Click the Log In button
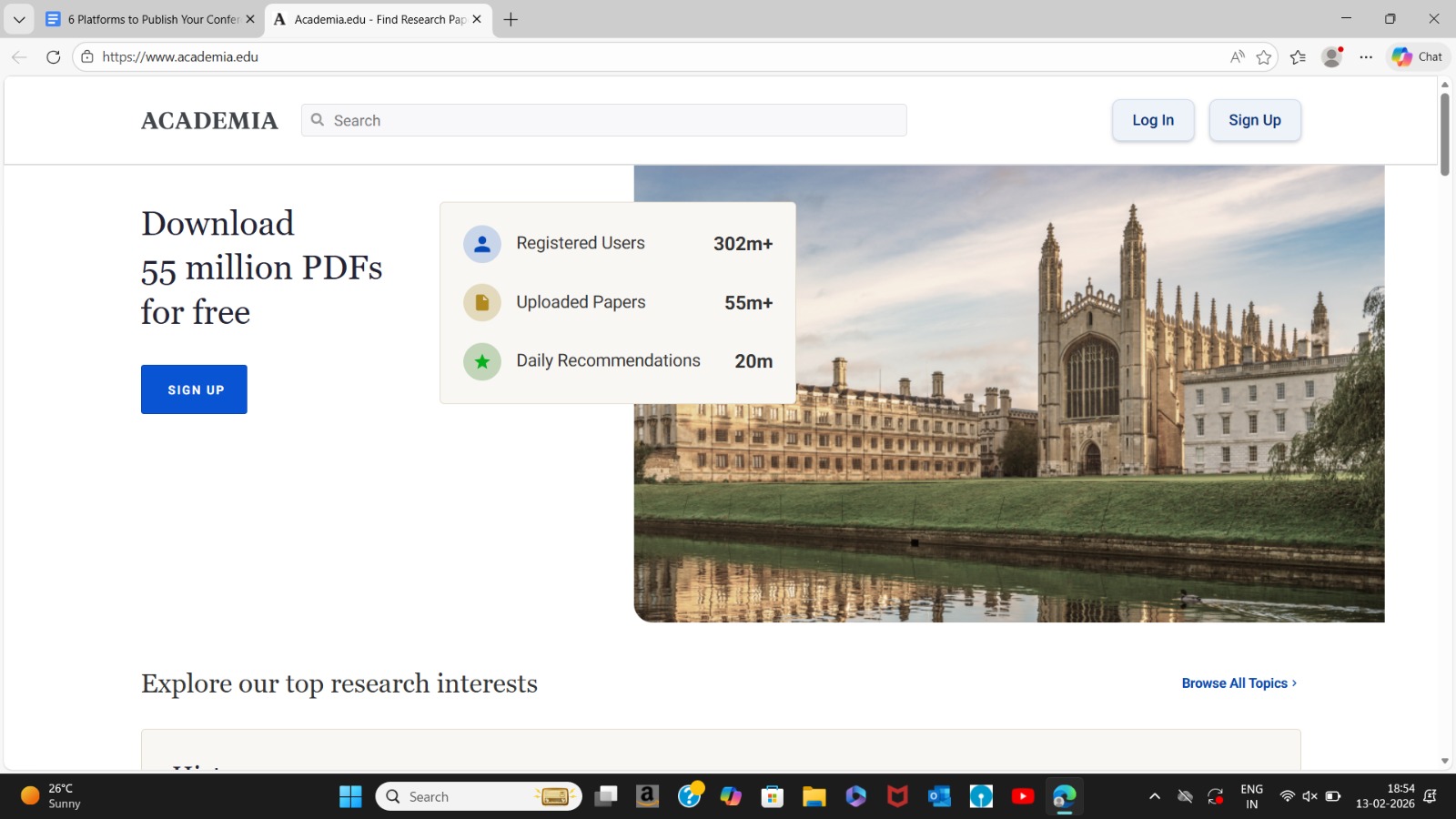Image resolution: width=1456 pixels, height=819 pixels. 1152,119
